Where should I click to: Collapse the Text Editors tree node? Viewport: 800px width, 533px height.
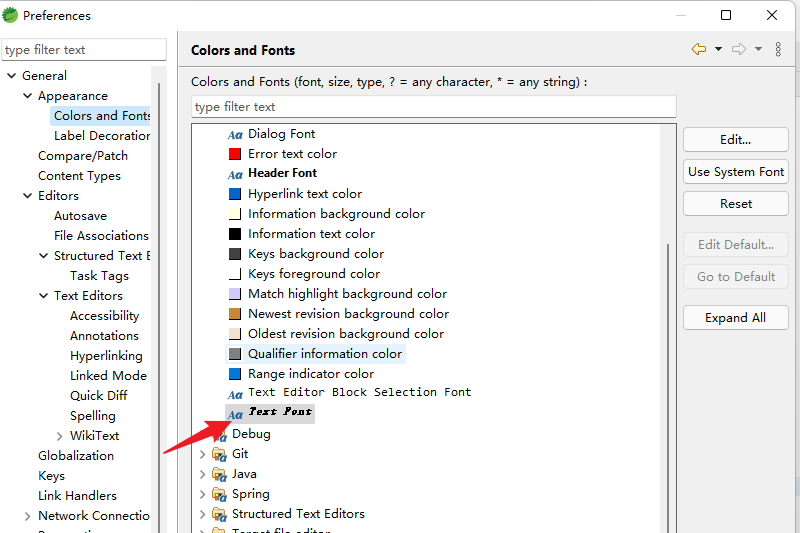(43, 296)
